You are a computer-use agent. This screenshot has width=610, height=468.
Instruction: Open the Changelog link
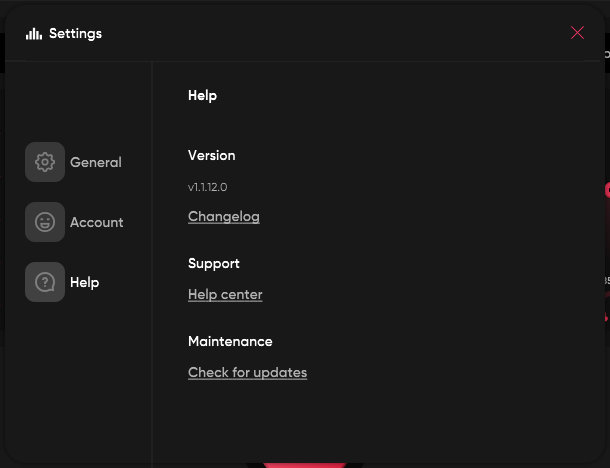click(x=224, y=217)
